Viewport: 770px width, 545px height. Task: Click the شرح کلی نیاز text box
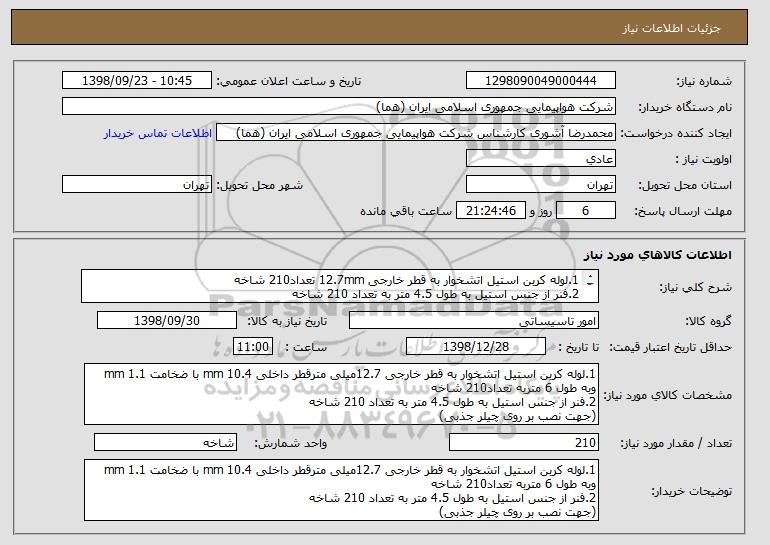click(340, 286)
